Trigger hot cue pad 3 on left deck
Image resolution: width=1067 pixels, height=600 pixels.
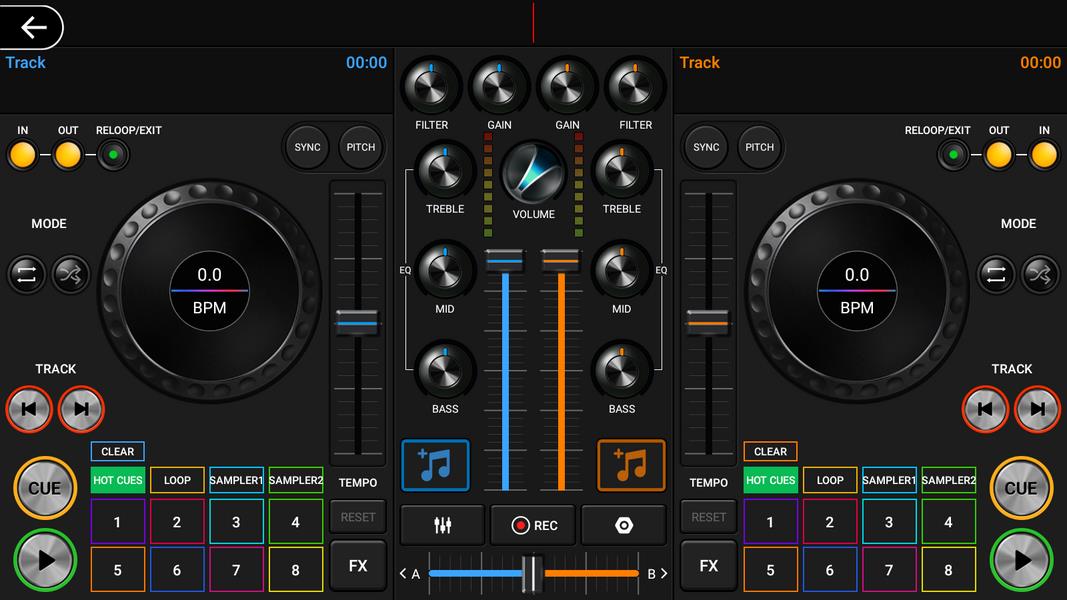click(x=236, y=522)
